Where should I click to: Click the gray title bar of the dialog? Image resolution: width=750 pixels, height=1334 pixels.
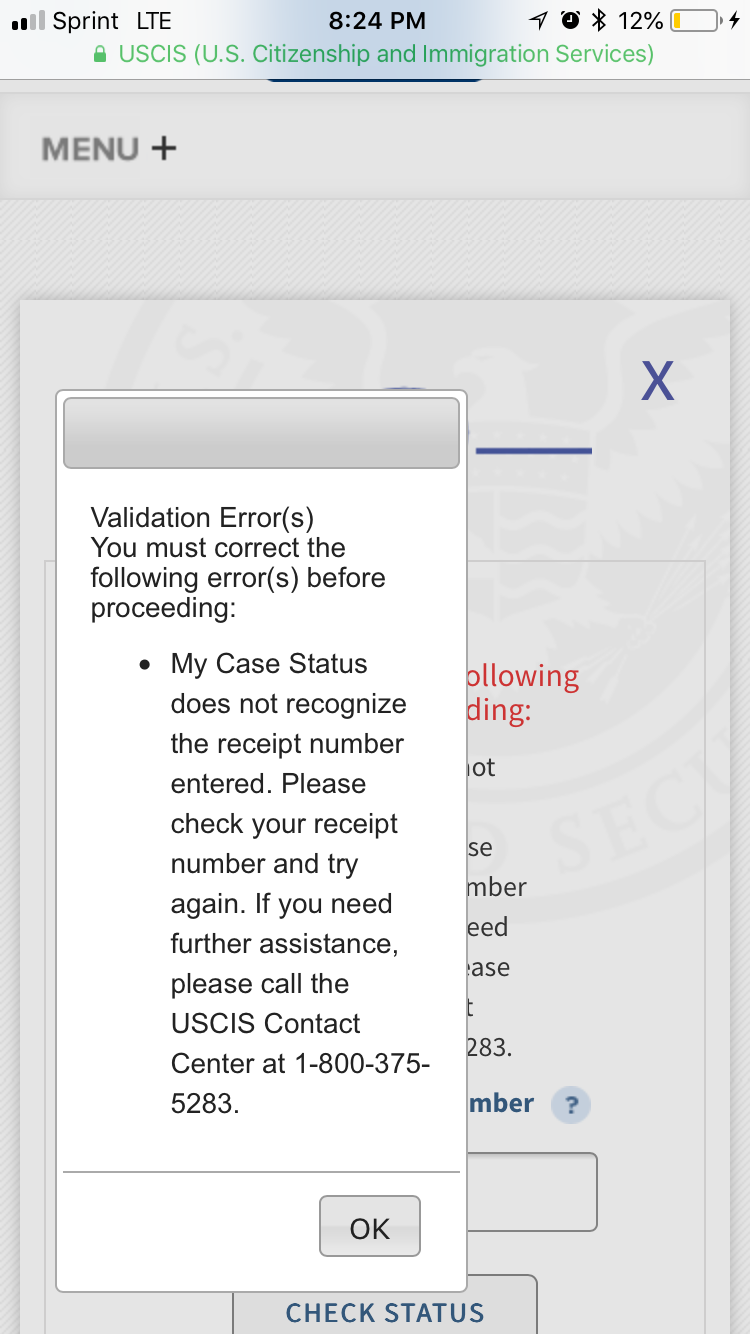261,433
